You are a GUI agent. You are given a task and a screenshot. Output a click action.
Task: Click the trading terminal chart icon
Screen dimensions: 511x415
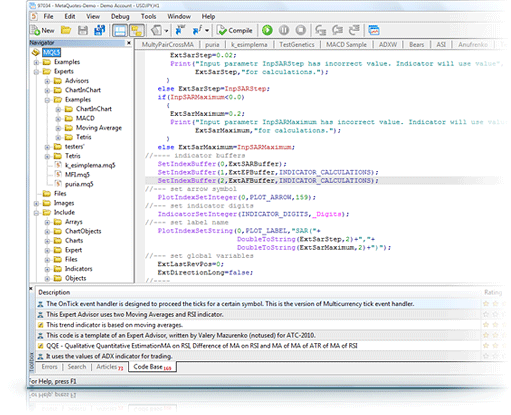pos(374,30)
